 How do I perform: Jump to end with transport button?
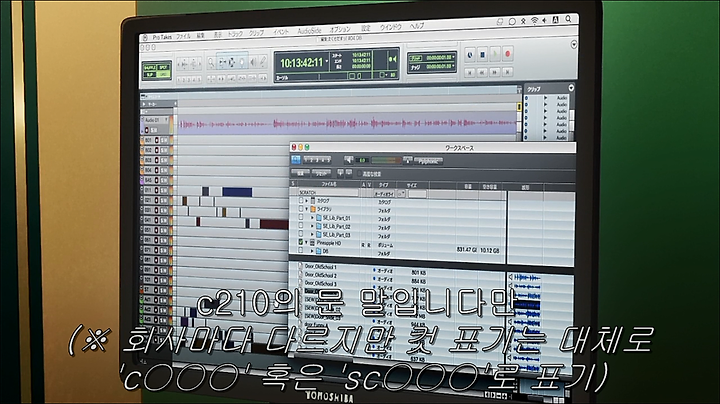click(507, 72)
